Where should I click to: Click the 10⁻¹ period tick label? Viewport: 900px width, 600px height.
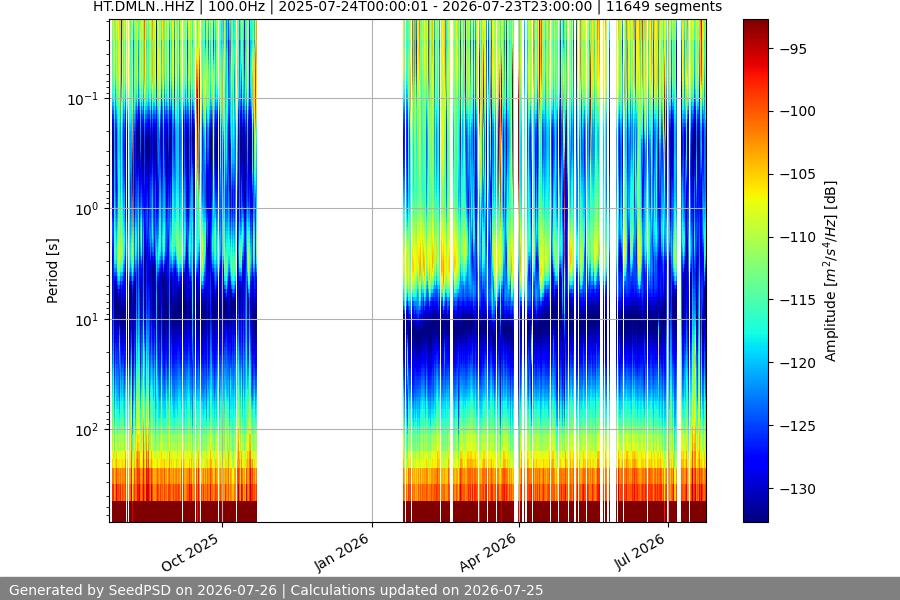[x=83, y=99]
